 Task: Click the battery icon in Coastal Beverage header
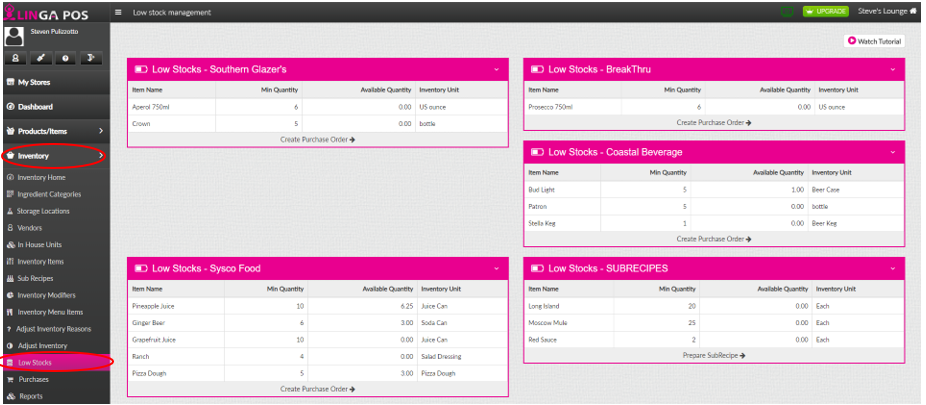pyautogui.click(x=537, y=152)
